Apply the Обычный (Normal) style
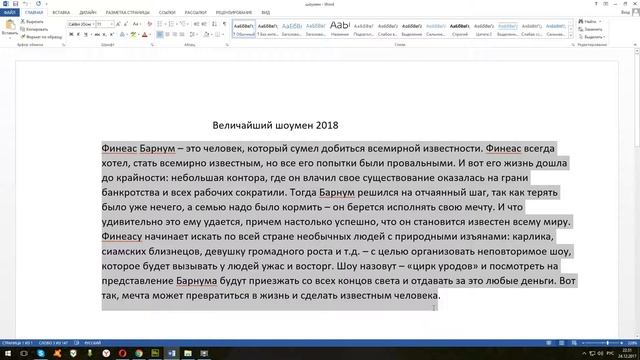Image resolution: width=640 pixels, height=360 pixels. point(244,29)
